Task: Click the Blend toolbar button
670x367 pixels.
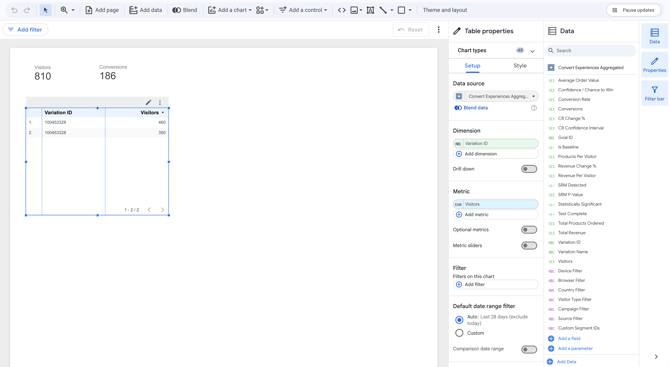Action: click(x=185, y=10)
